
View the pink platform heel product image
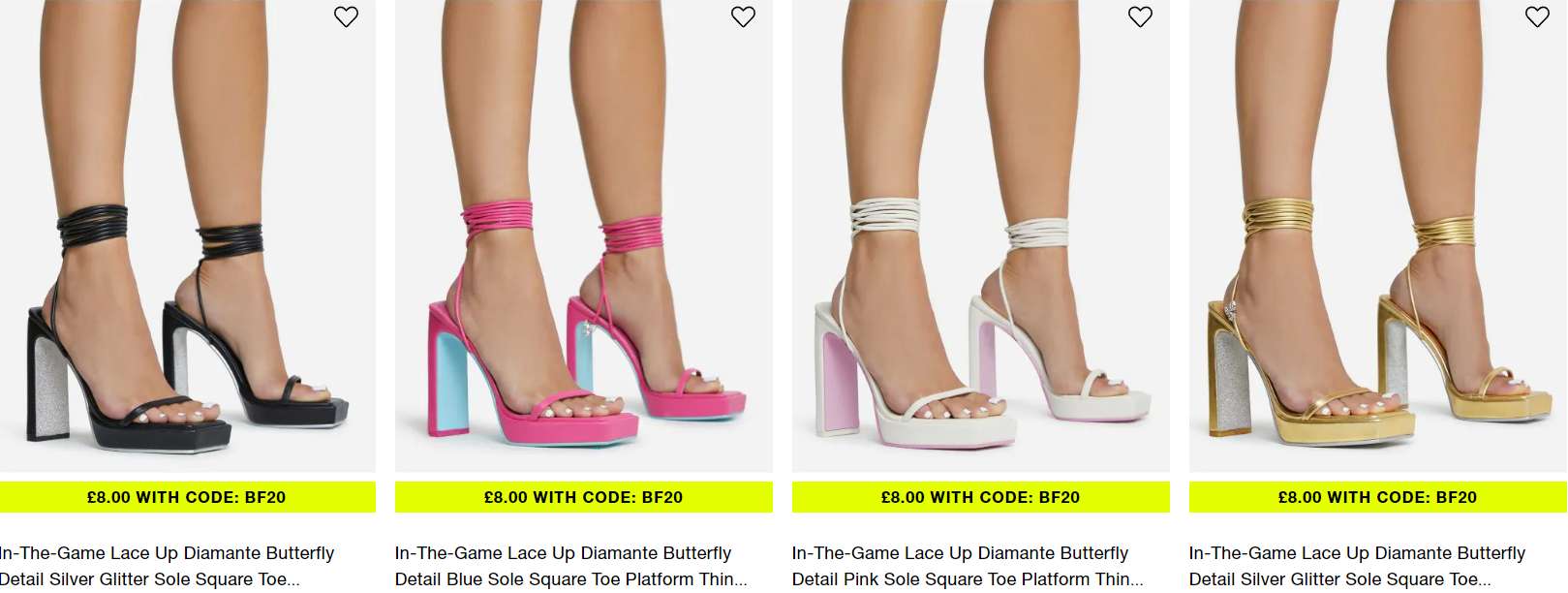584,235
